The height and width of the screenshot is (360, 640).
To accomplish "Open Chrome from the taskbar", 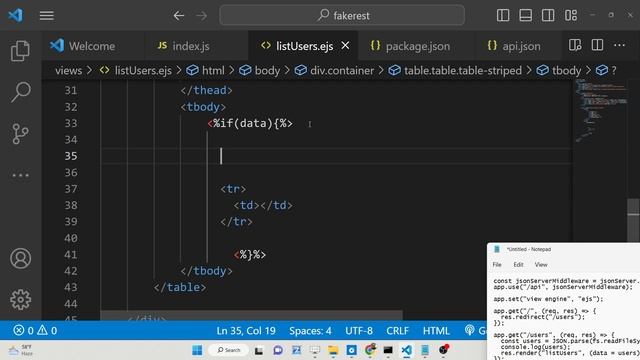I will [x=370, y=350].
